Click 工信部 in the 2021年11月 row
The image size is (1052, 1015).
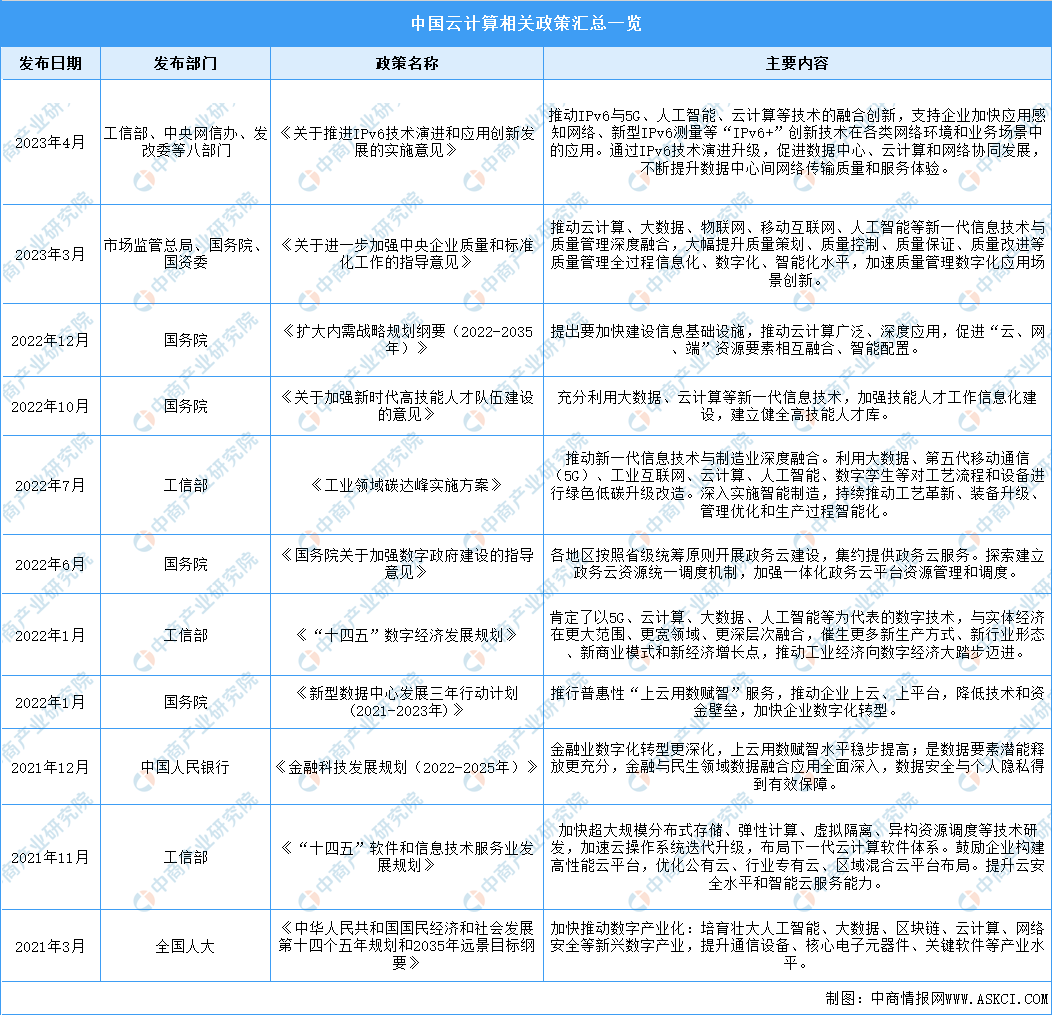[185, 857]
